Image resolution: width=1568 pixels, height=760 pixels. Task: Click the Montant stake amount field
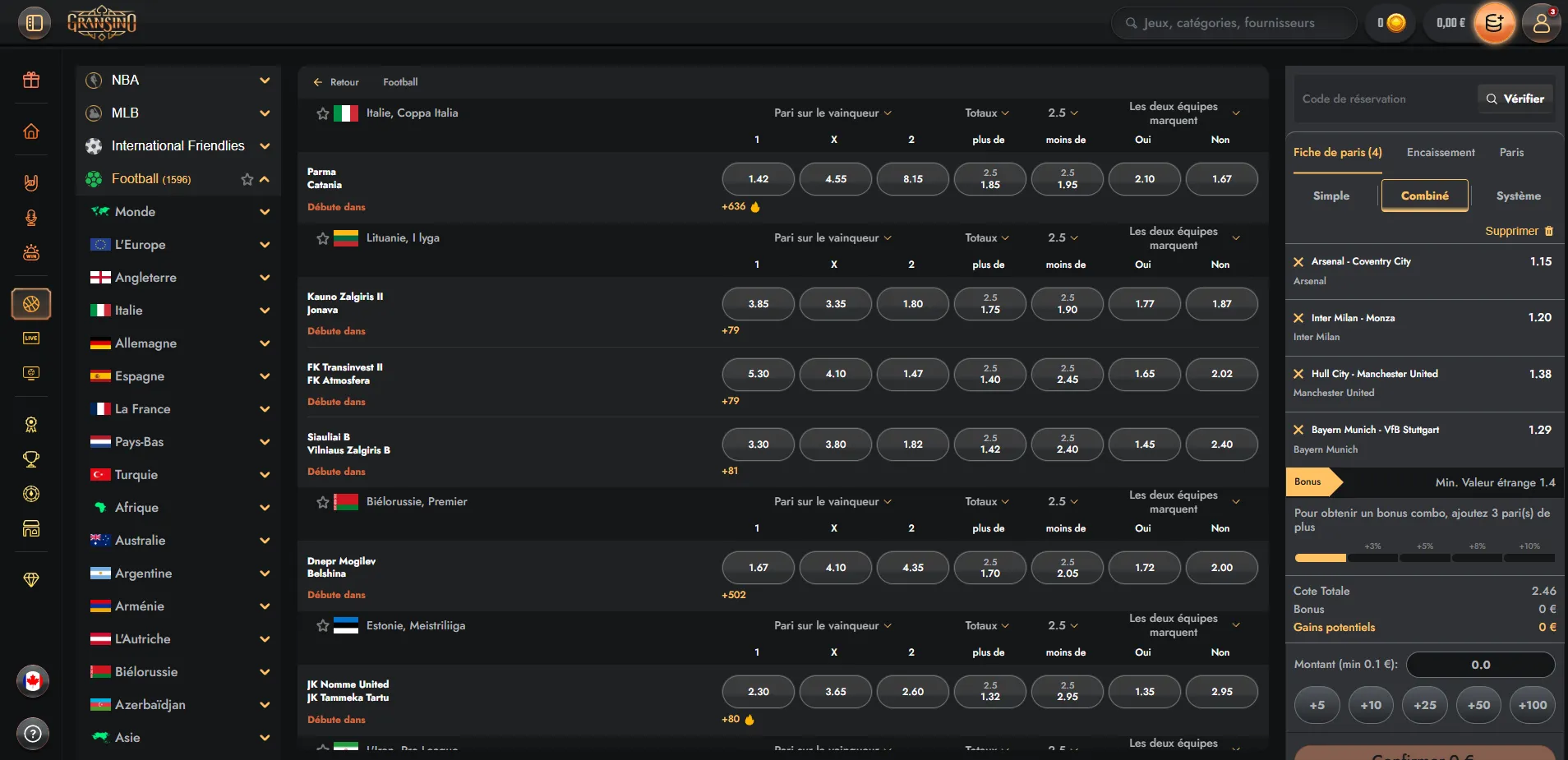pyautogui.click(x=1481, y=665)
